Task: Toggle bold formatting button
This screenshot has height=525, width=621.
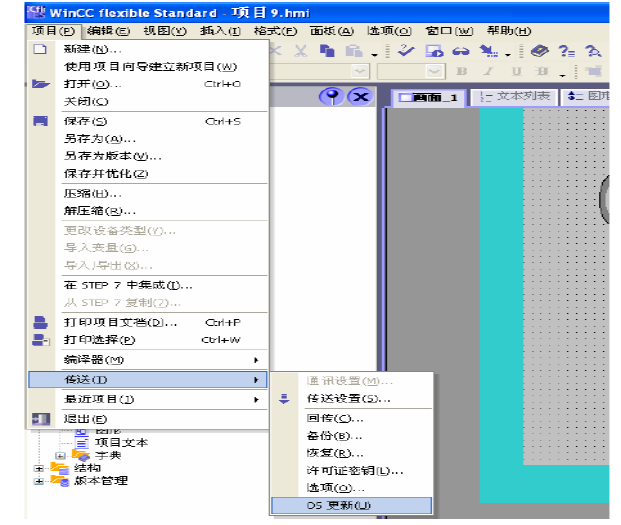Action: 461,71
